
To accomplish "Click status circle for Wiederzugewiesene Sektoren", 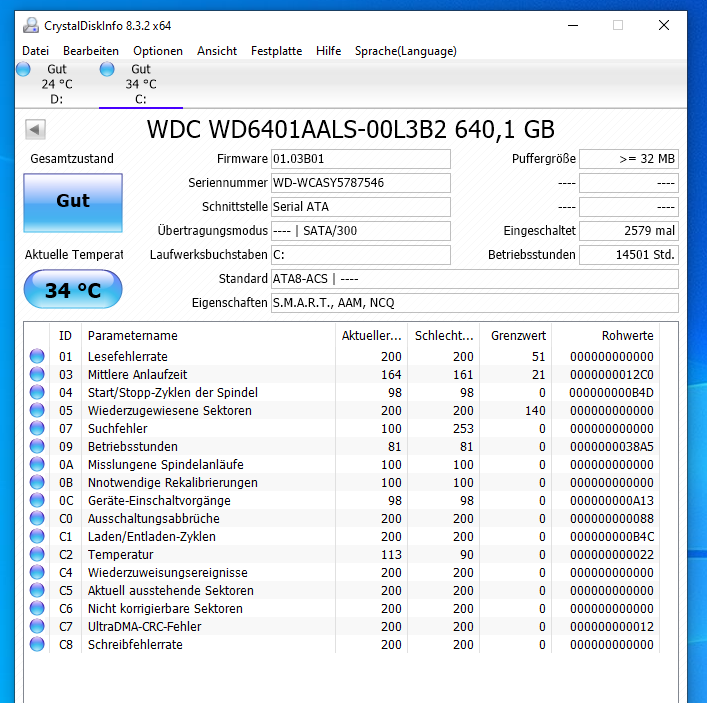I will (37, 410).
